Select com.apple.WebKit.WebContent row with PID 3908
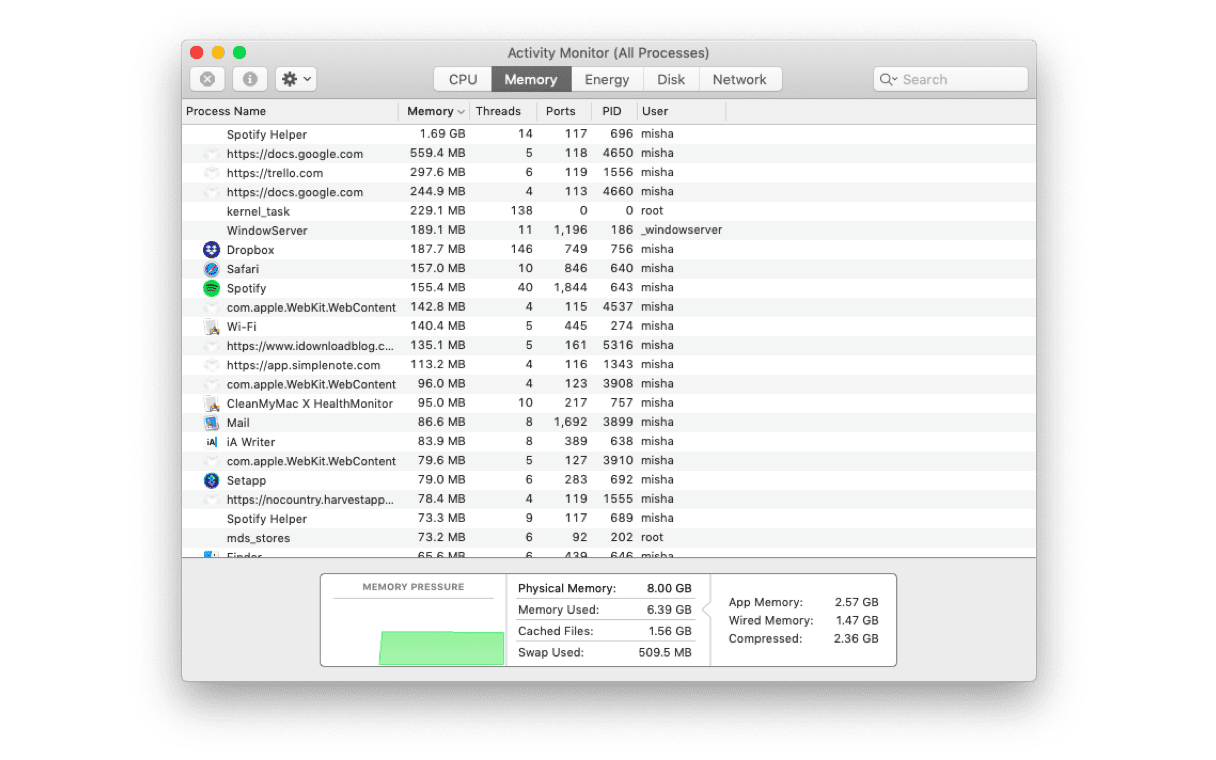The height and width of the screenshot is (760, 1216). pos(608,384)
